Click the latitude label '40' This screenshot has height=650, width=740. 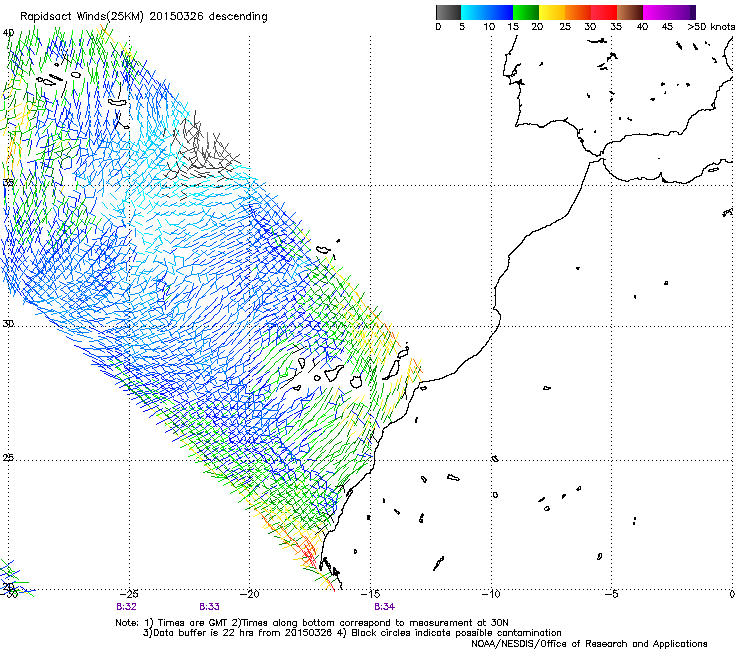pyautogui.click(x=8, y=33)
